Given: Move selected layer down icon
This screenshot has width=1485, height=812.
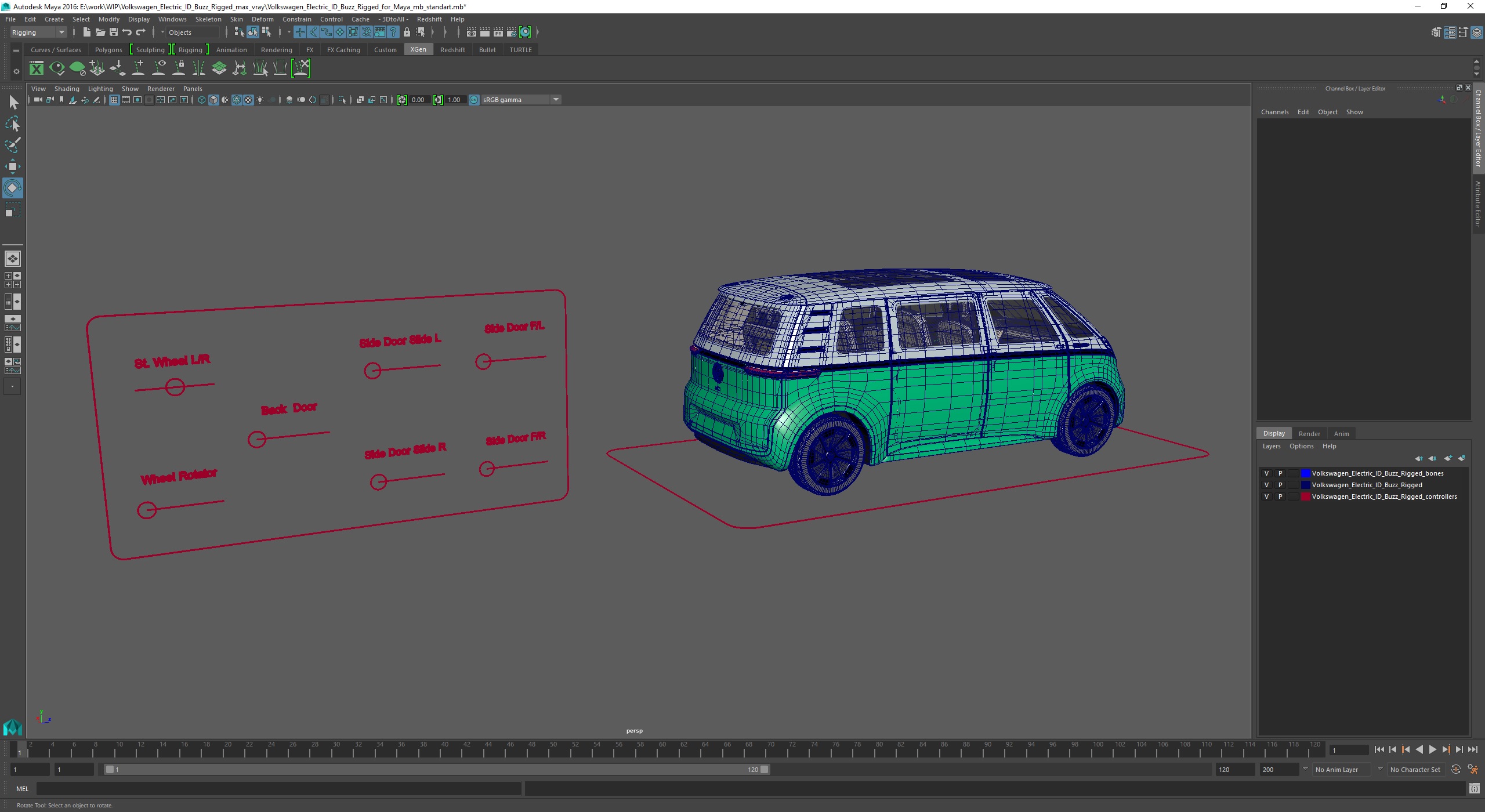Looking at the screenshot, I should coord(1433,458).
